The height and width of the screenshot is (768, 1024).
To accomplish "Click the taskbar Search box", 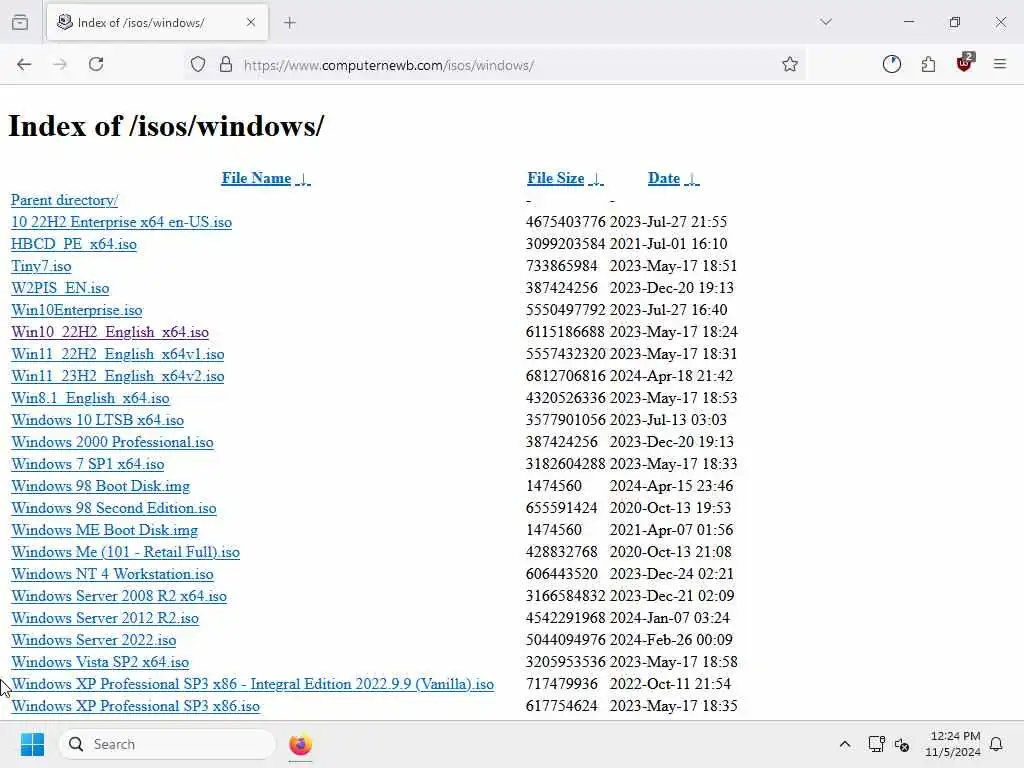I will click(x=167, y=744).
